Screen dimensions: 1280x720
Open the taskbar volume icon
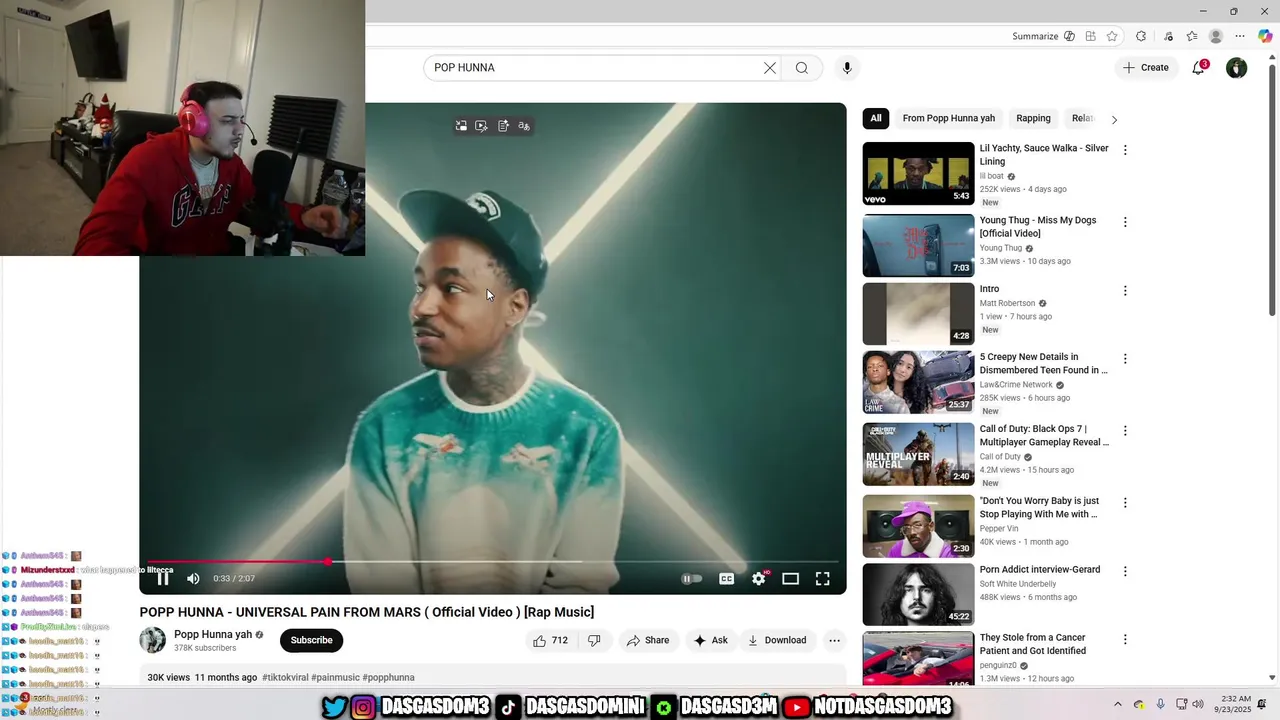[1198, 704]
